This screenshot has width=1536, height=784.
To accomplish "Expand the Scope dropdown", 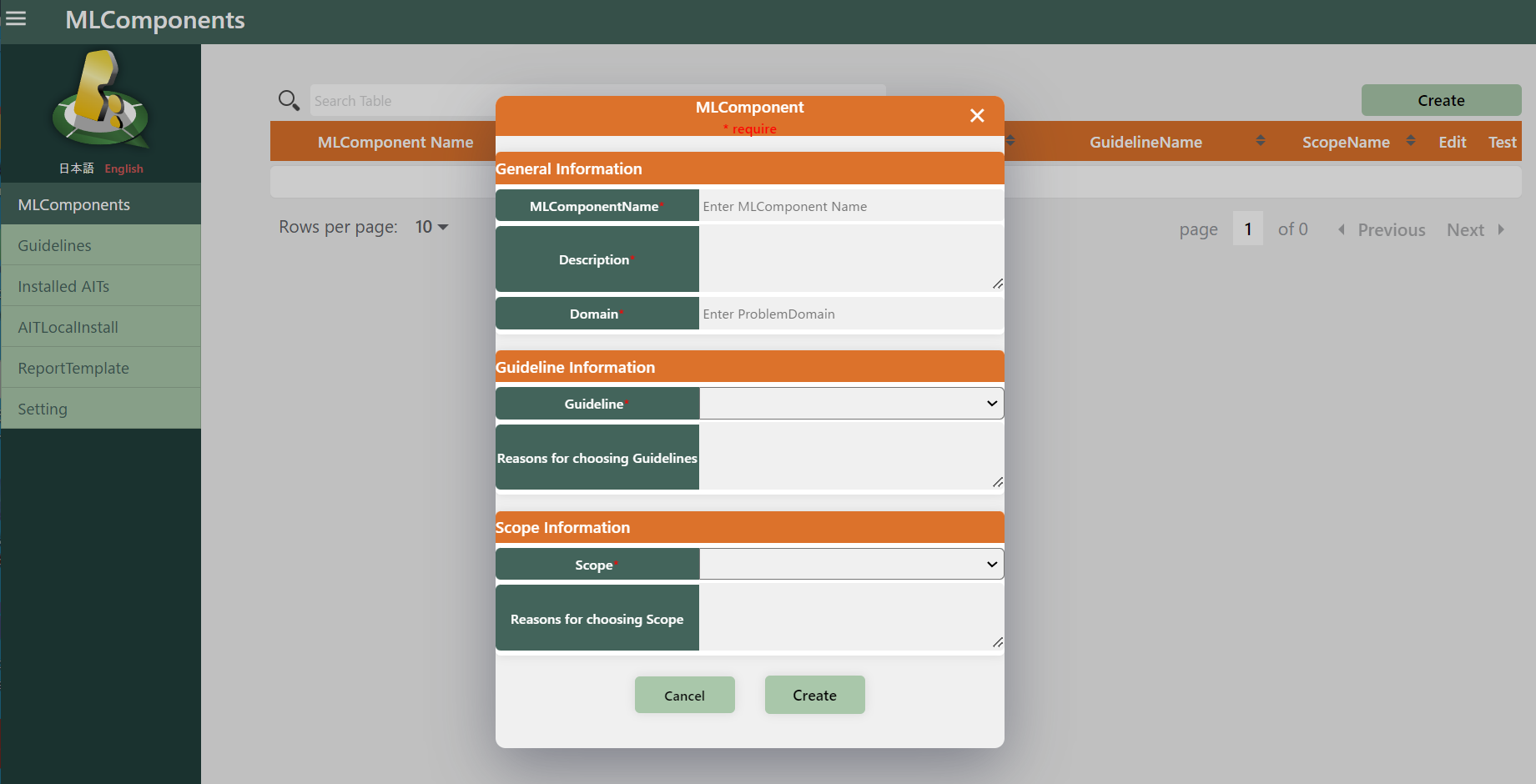I will (851, 565).
